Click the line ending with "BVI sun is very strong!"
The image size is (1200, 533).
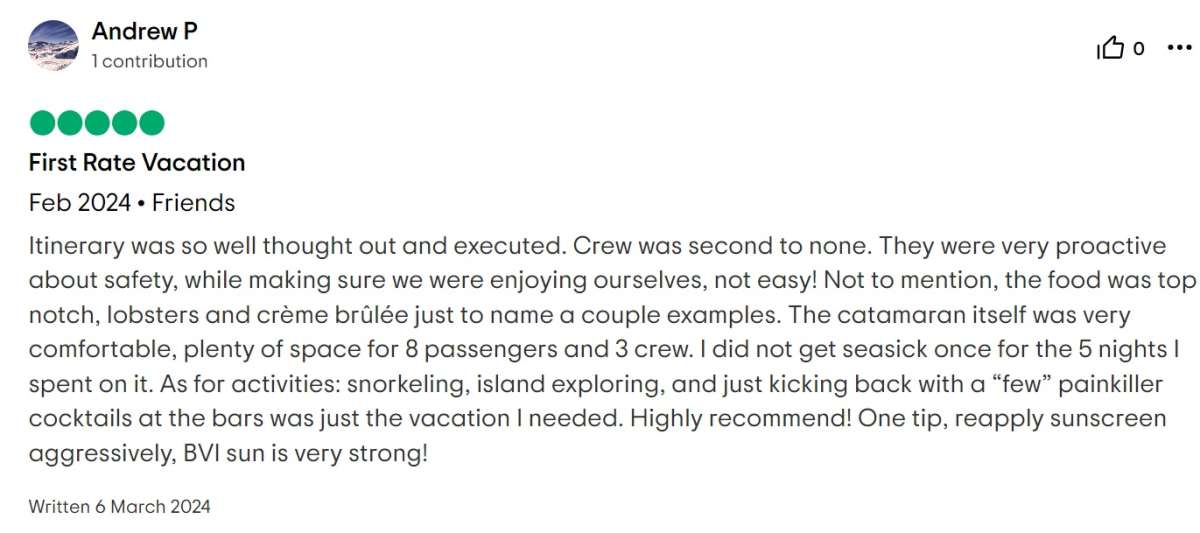coord(229,454)
